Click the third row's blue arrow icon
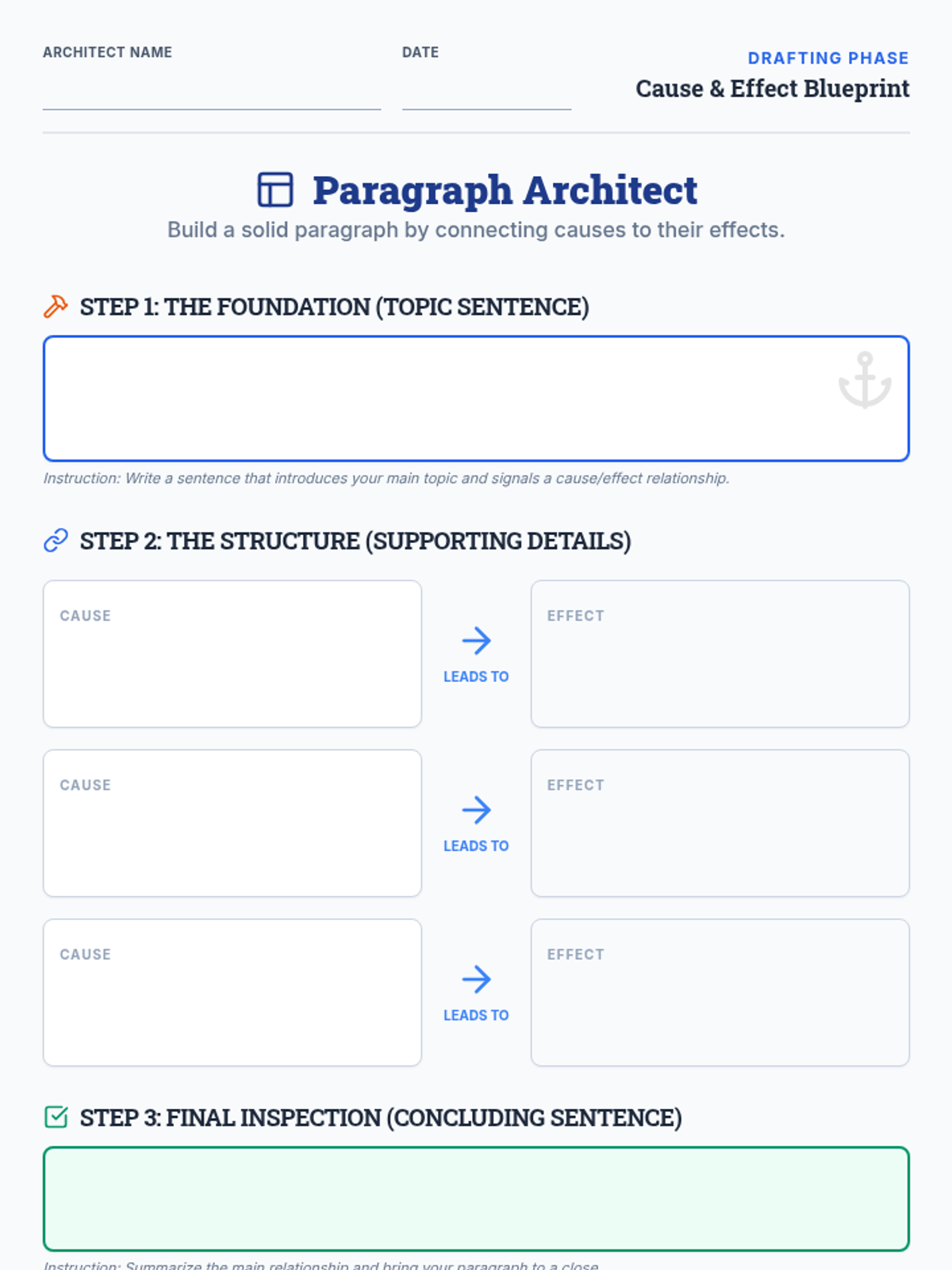 (x=476, y=979)
